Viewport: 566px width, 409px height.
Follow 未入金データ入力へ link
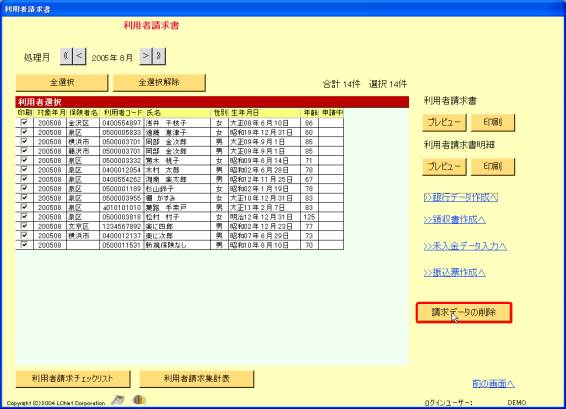pyautogui.click(x=465, y=246)
